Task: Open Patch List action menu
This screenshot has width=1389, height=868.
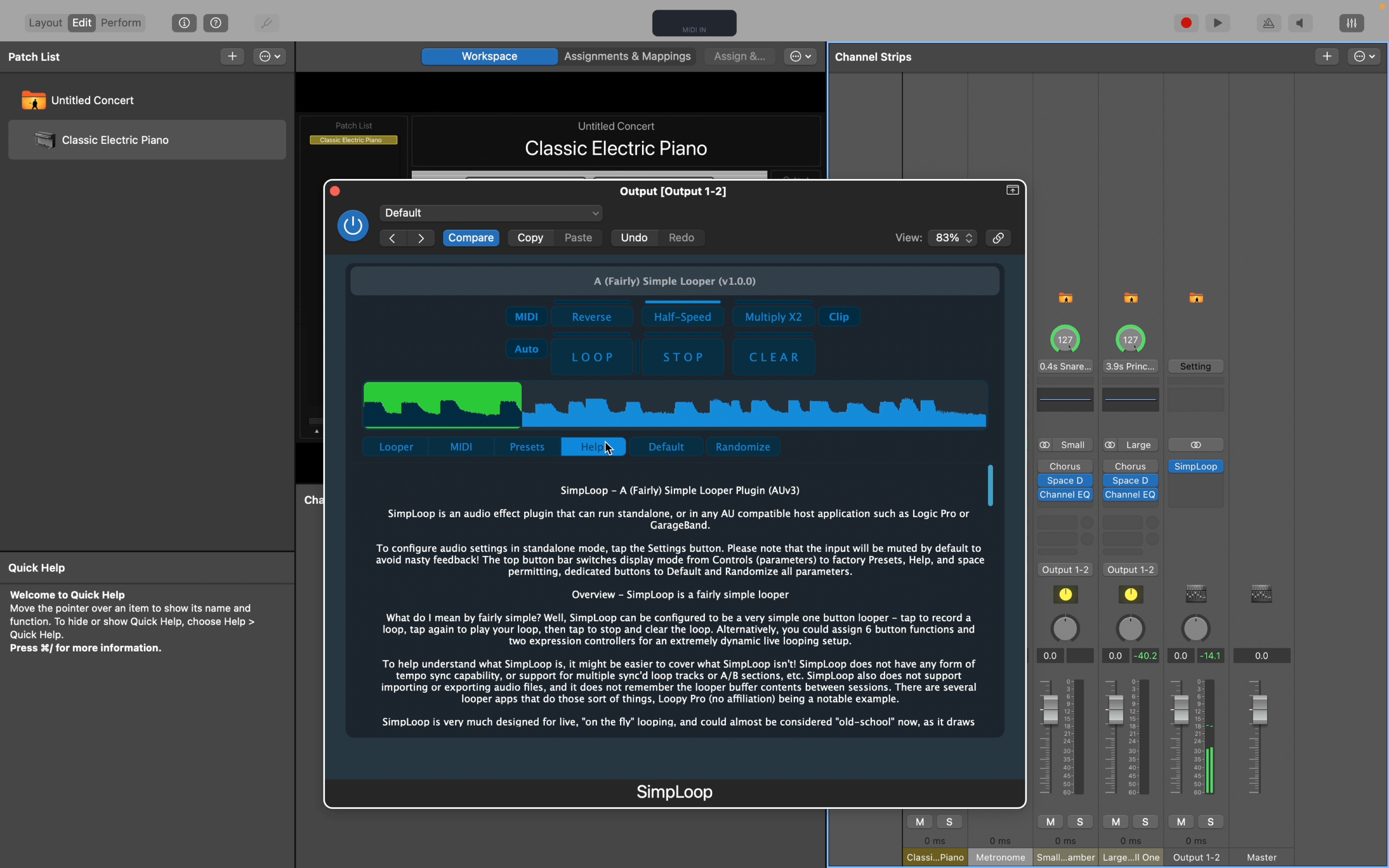Action: pos(270,56)
